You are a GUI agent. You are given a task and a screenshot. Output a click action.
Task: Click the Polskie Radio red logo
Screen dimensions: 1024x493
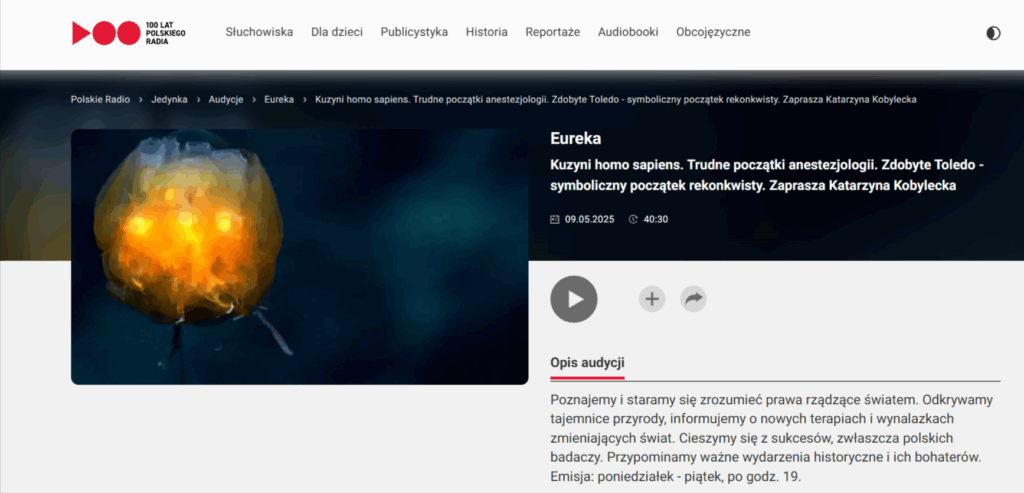click(x=106, y=33)
